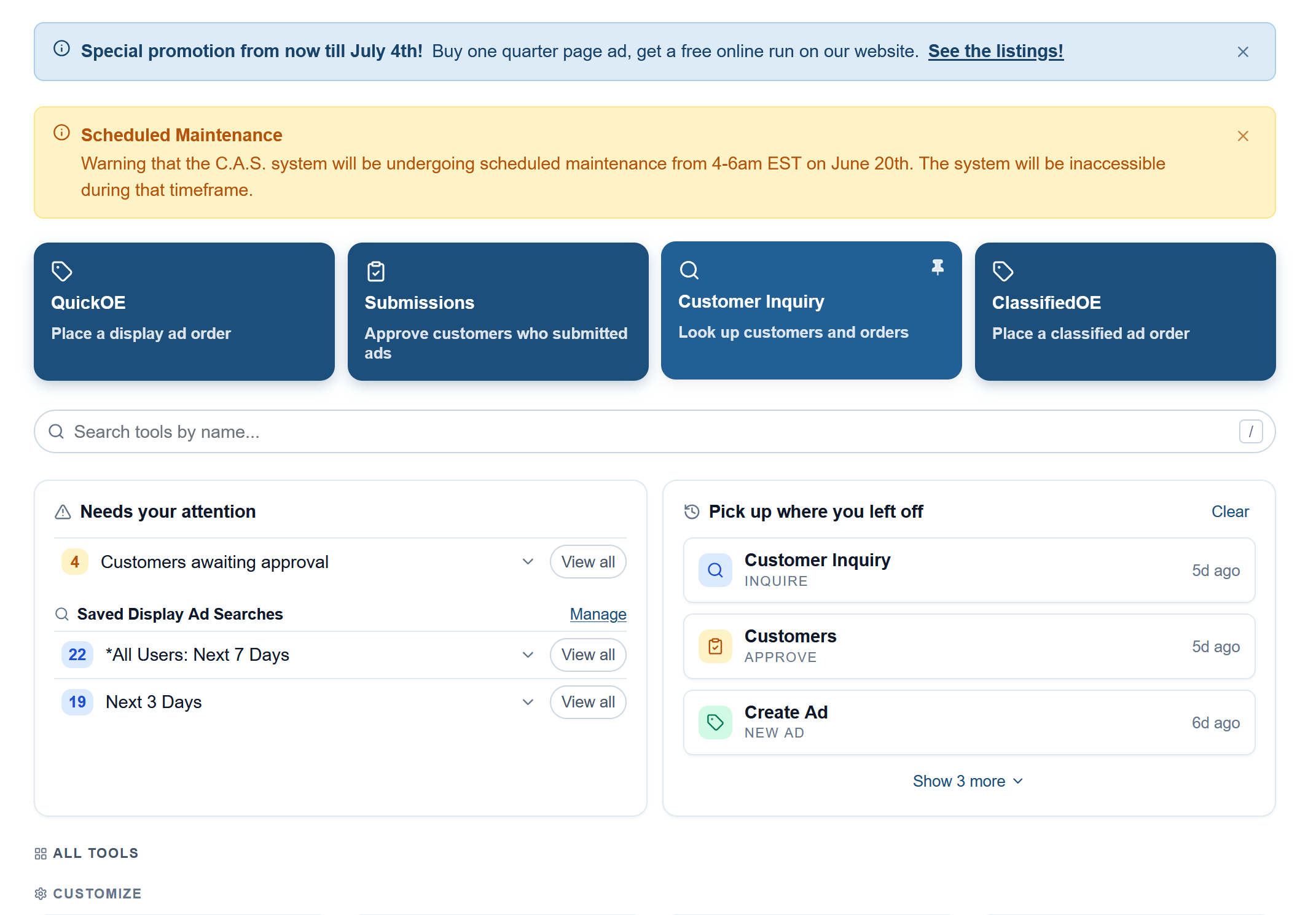1316x915 pixels.
Task: Click the Customer Inquiry magnifier icon on tile
Action: [689, 270]
